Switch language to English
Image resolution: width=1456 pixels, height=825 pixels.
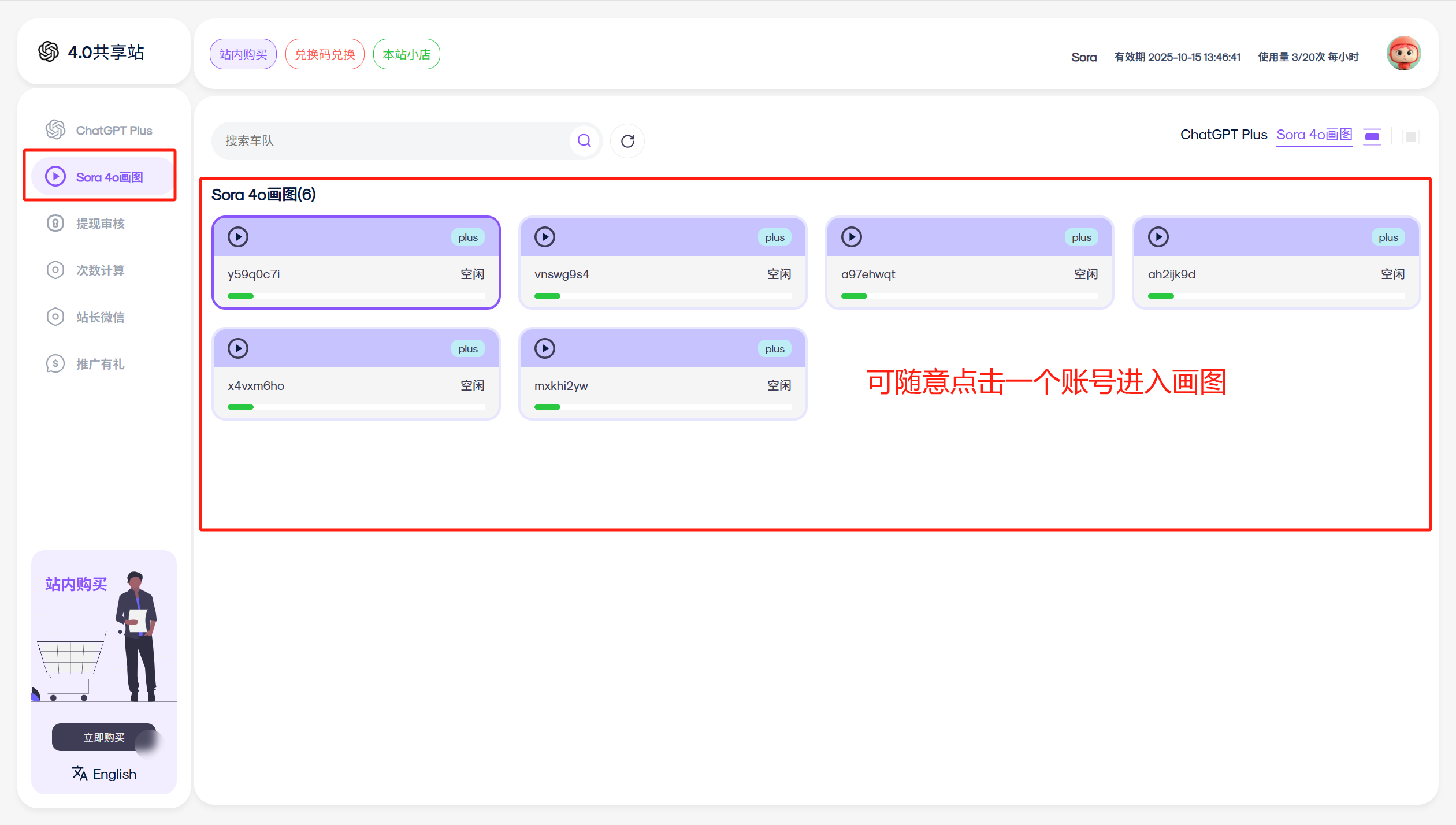coord(115,774)
